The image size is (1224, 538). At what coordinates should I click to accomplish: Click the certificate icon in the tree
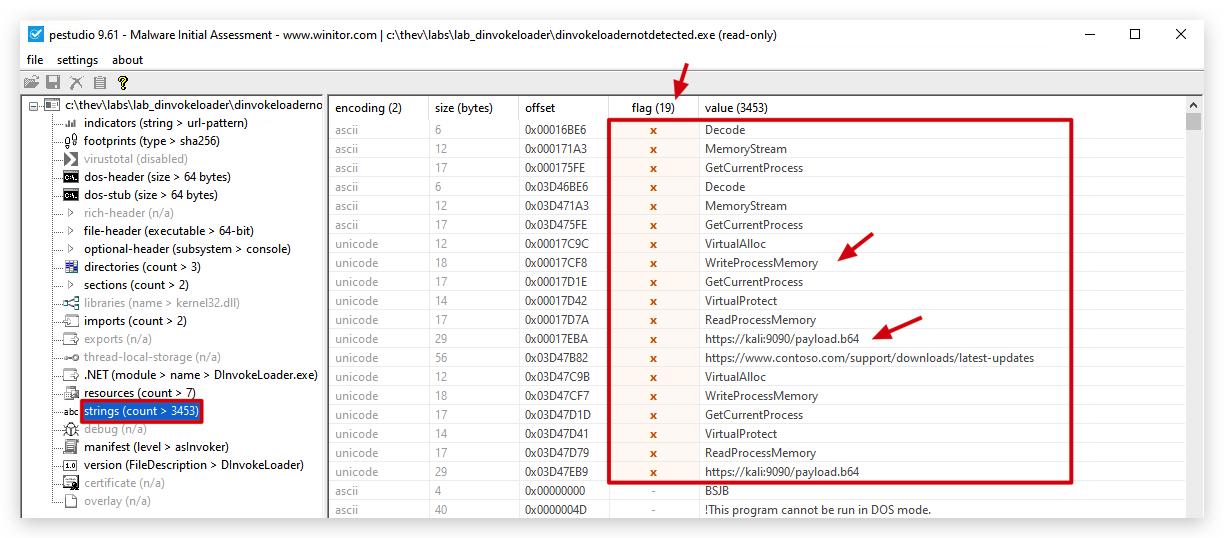[71, 483]
